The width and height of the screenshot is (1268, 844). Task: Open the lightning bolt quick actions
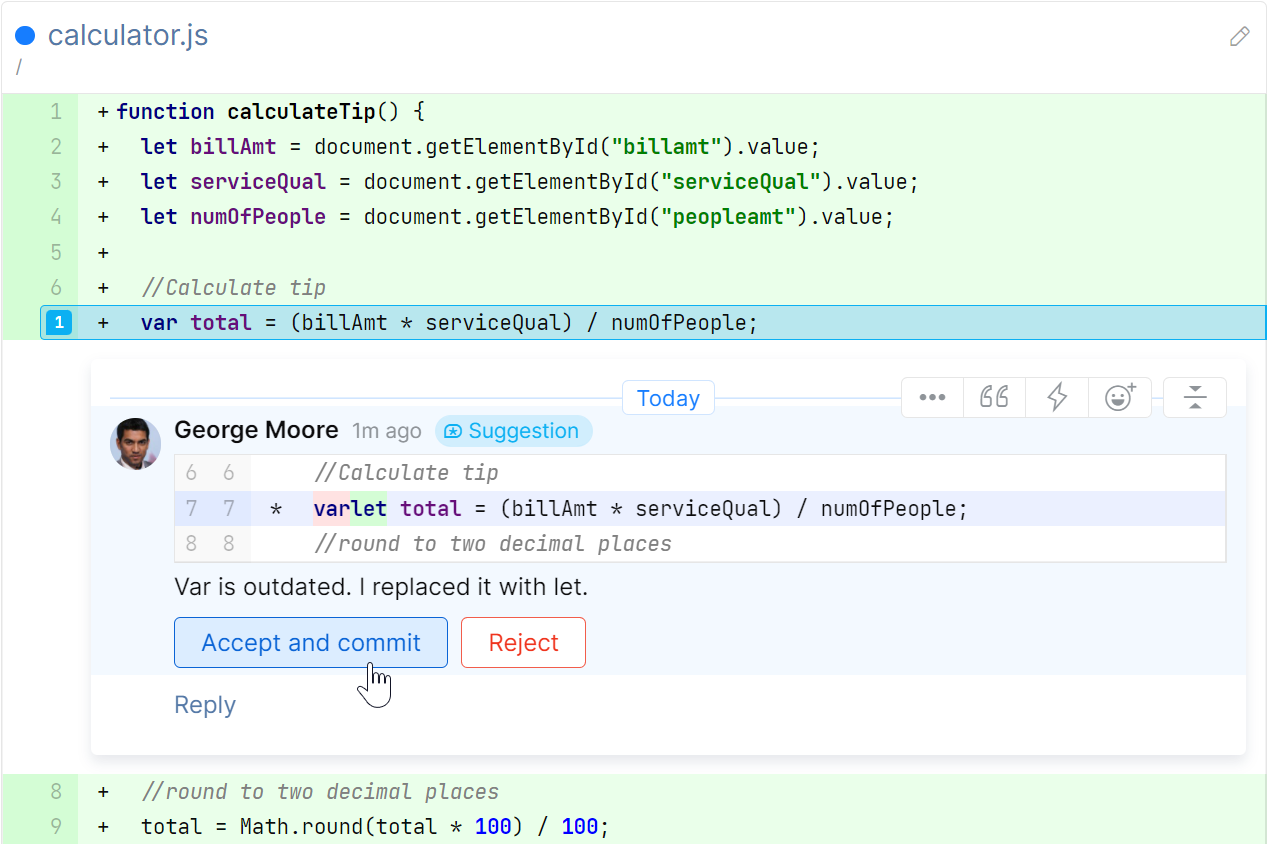1057,397
